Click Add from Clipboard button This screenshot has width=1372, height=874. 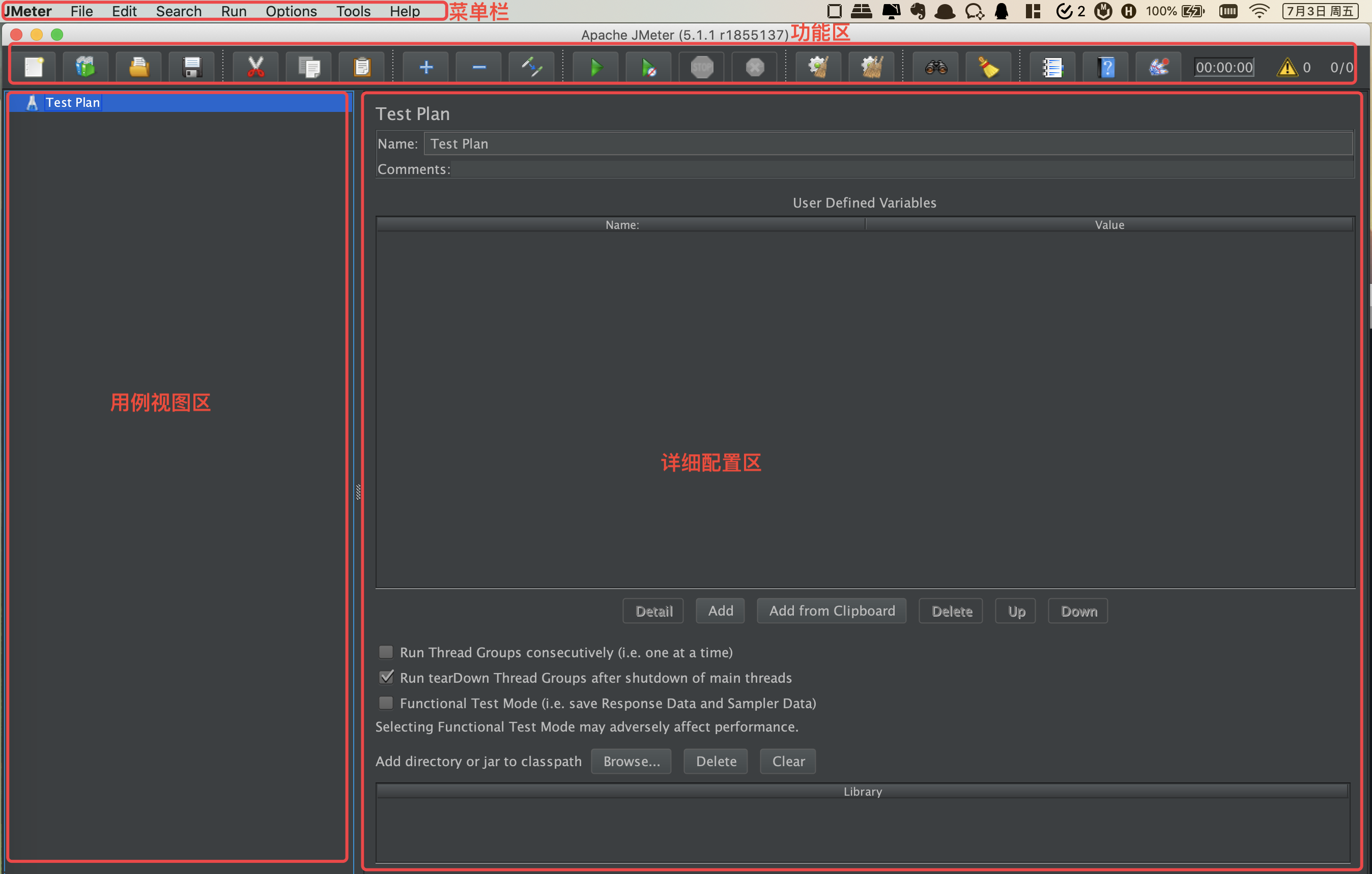pyautogui.click(x=831, y=611)
